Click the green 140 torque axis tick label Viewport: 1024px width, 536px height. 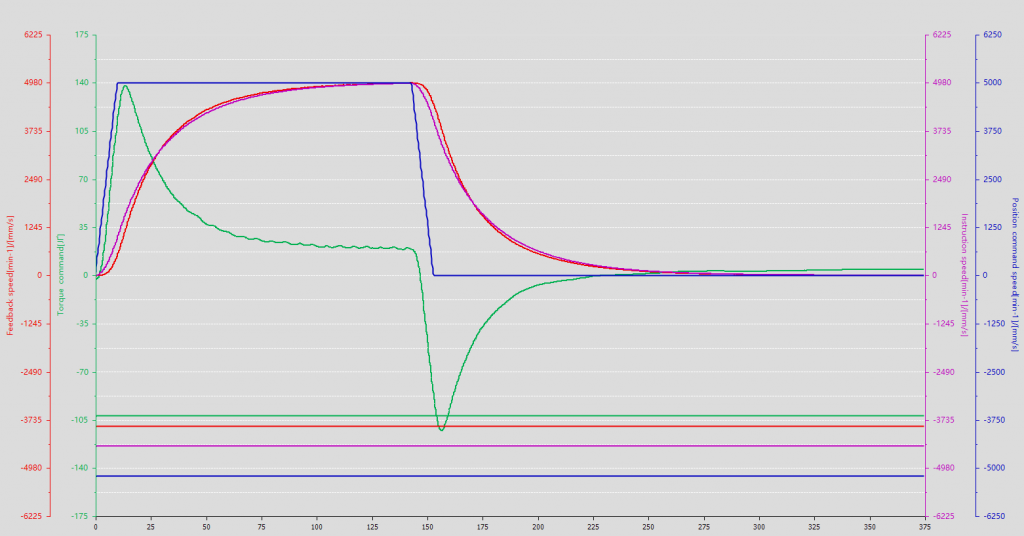(x=81, y=83)
